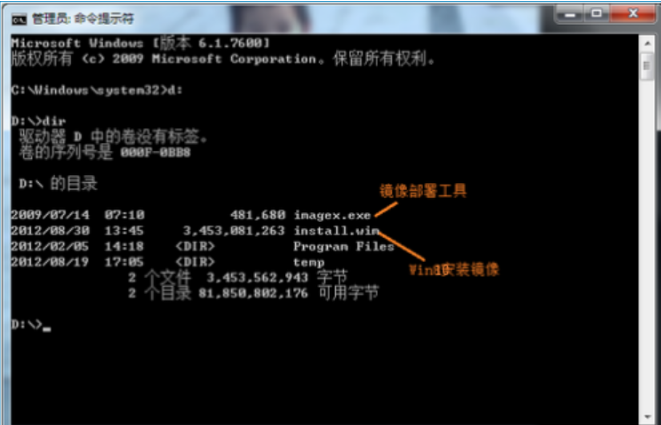Click the scrollbar up arrow
661x425 pixels.
pos(646,44)
